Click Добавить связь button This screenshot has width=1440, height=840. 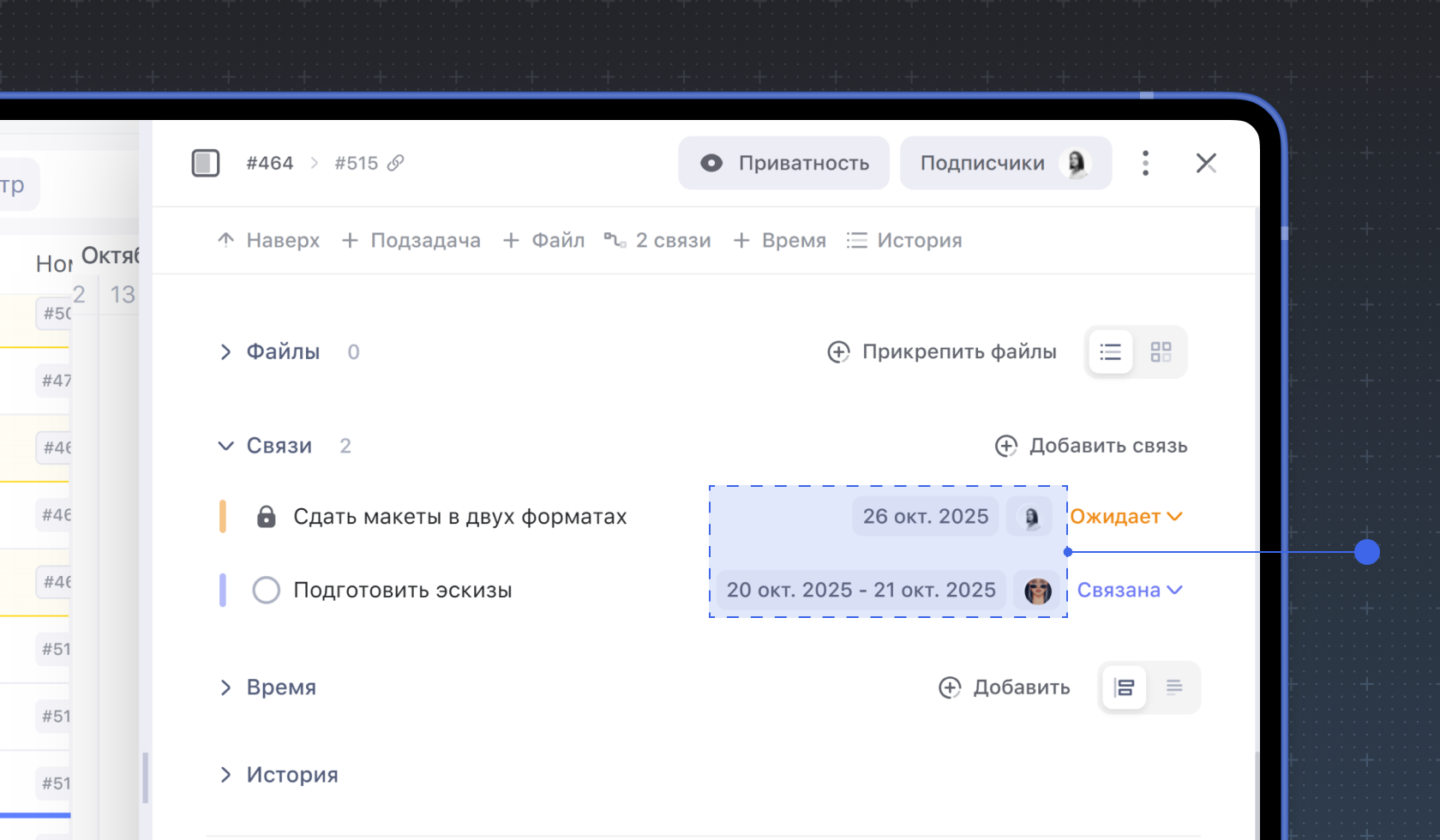point(1091,446)
